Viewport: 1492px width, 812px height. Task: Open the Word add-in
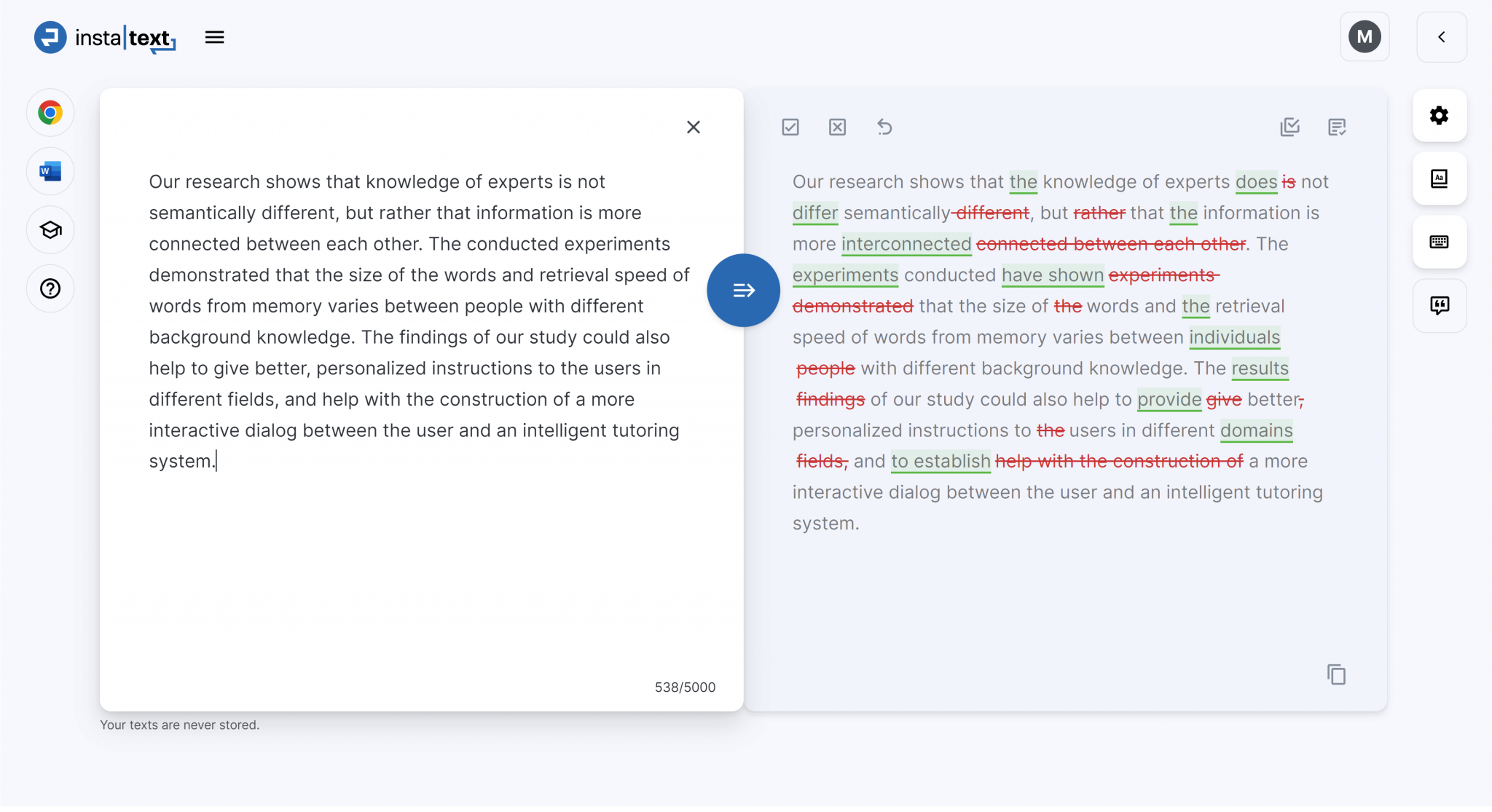coord(50,171)
